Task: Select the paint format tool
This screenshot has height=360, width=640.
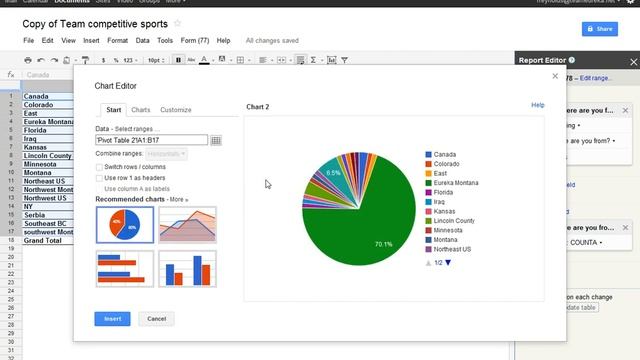Action: [85, 60]
